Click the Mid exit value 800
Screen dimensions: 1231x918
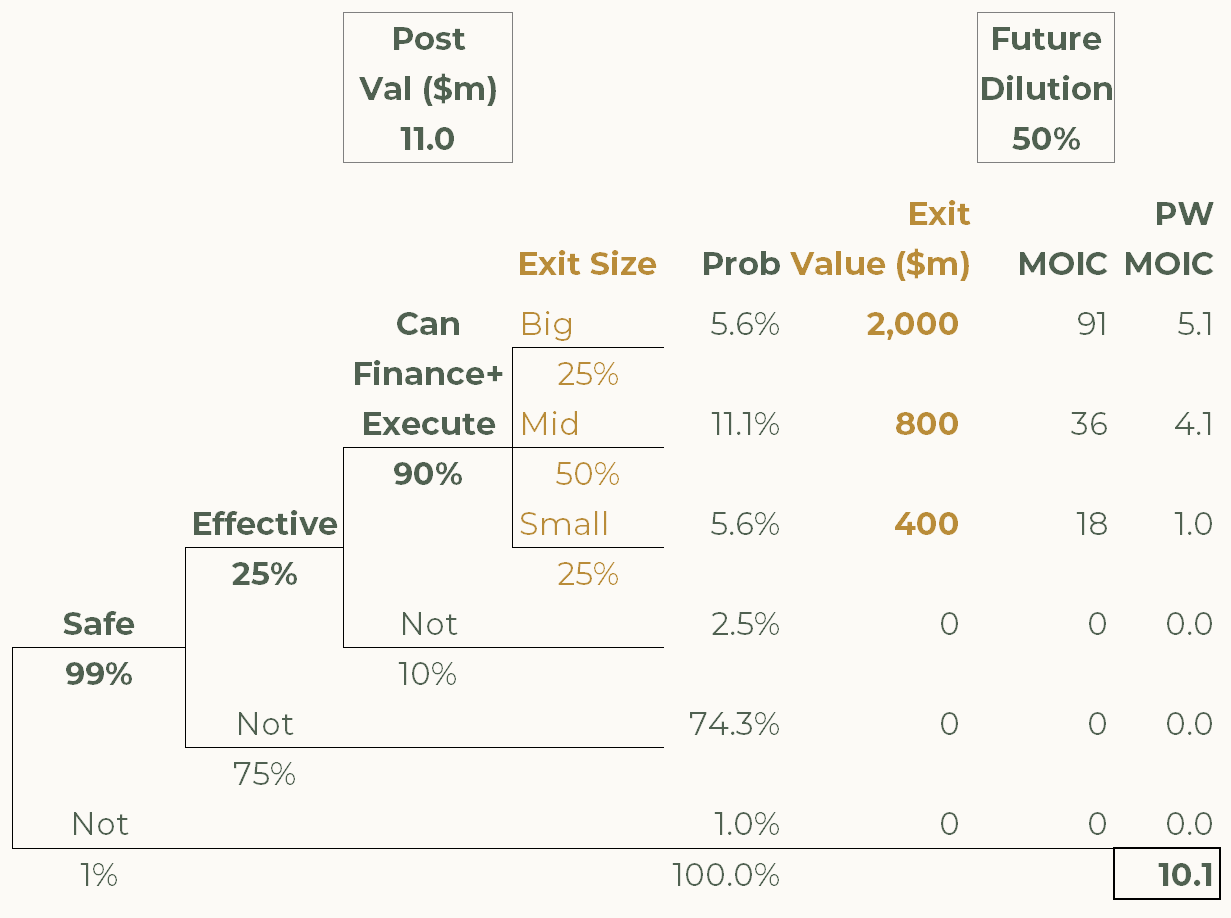coord(926,424)
